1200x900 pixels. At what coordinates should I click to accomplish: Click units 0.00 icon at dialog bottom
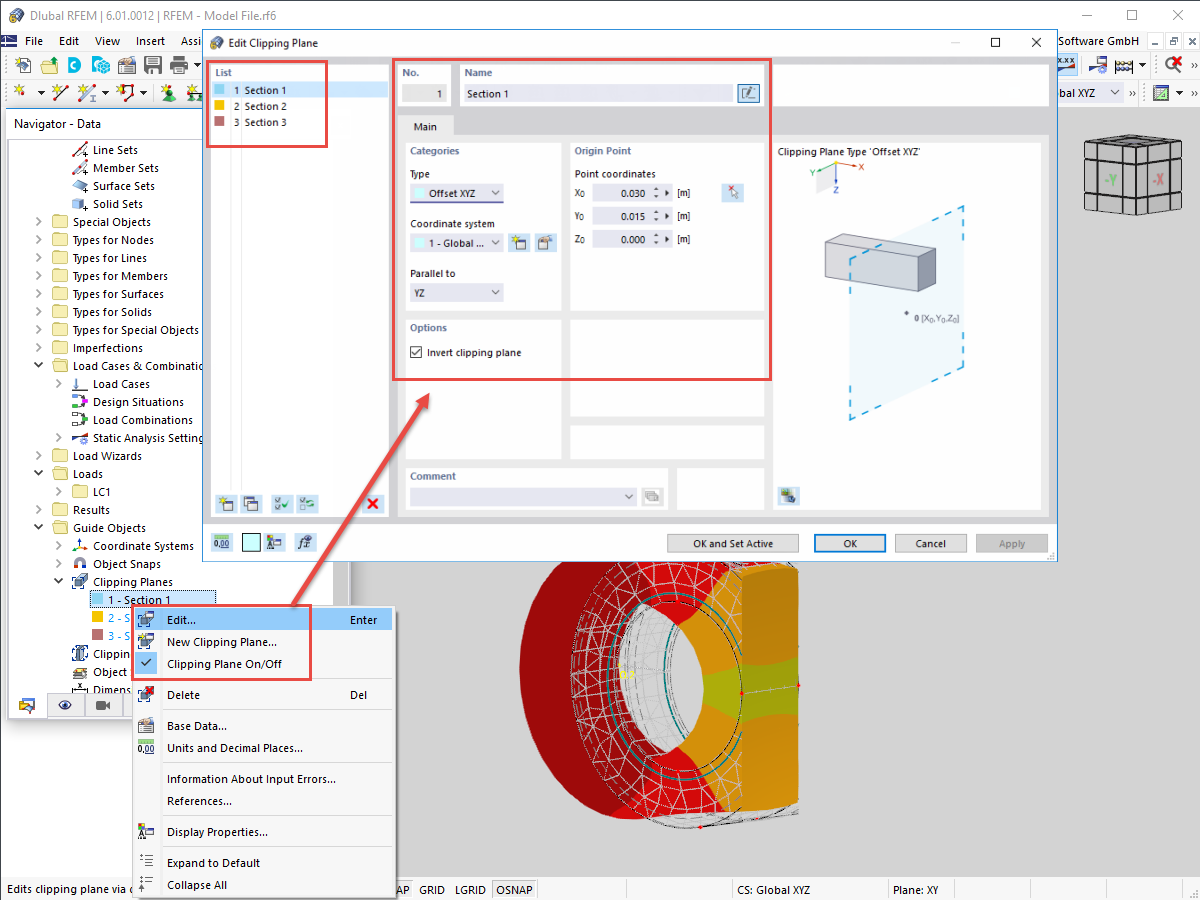coord(223,542)
